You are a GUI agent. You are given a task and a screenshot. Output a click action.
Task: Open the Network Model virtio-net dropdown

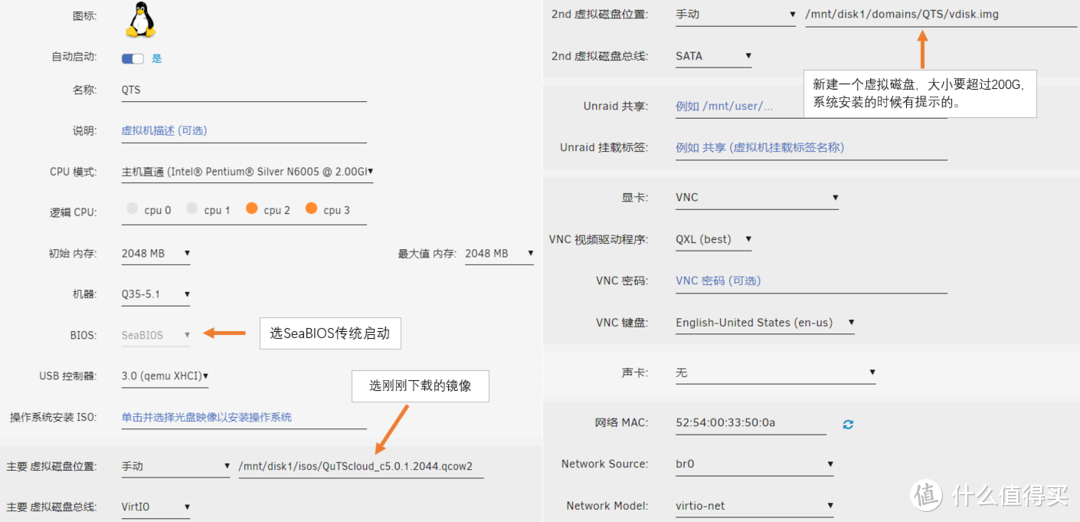[x=754, y=506]
